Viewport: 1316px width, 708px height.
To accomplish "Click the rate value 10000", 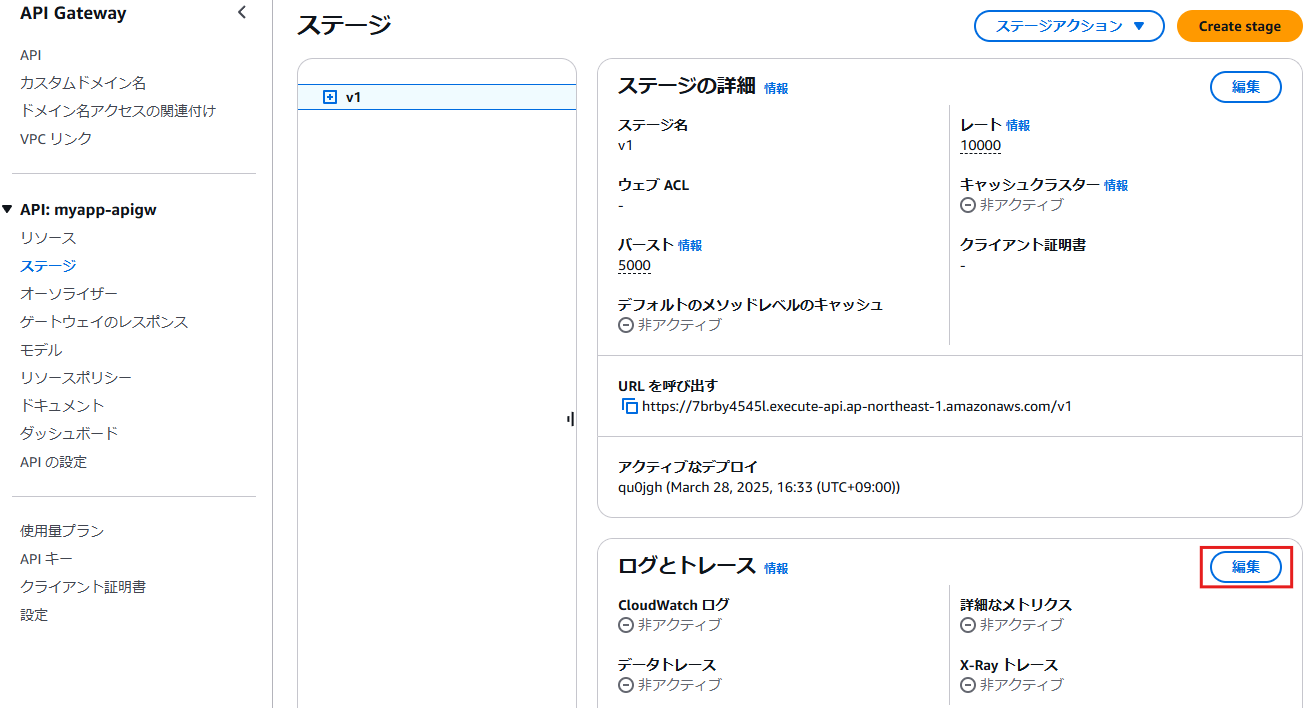I will click(980, 145).
